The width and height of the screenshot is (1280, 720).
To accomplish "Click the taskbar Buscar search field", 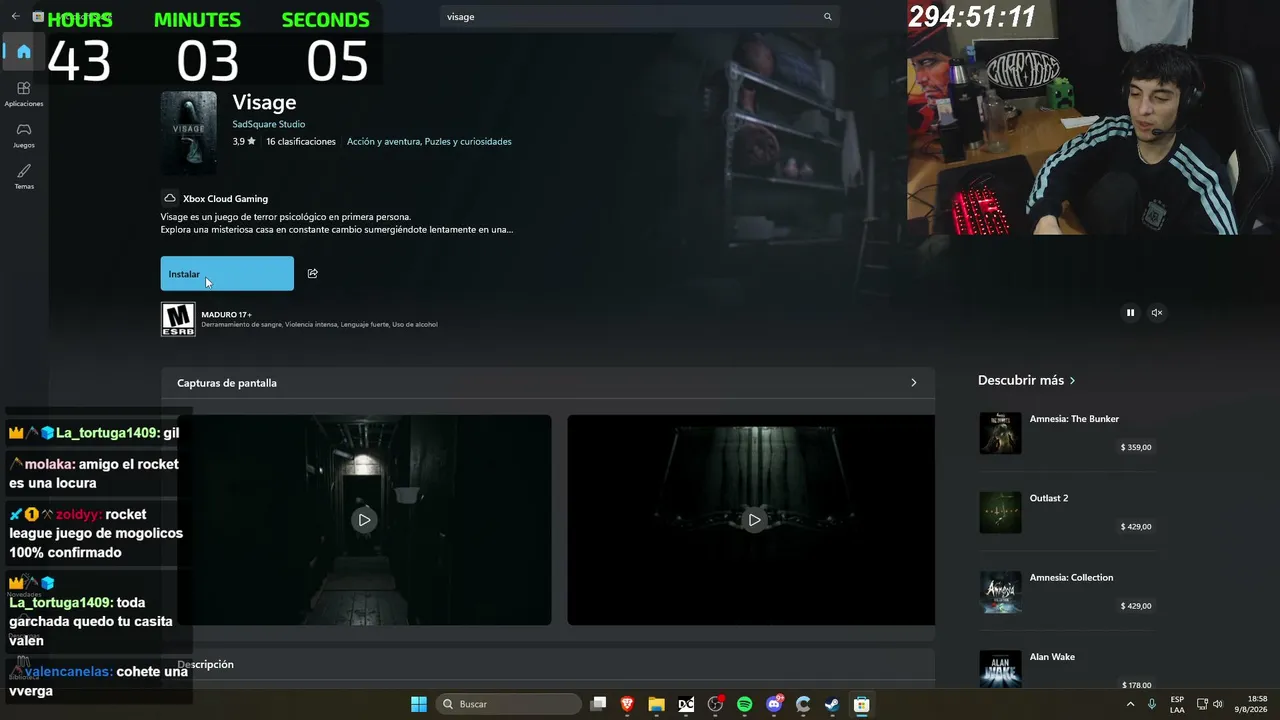I will point(509,704).
